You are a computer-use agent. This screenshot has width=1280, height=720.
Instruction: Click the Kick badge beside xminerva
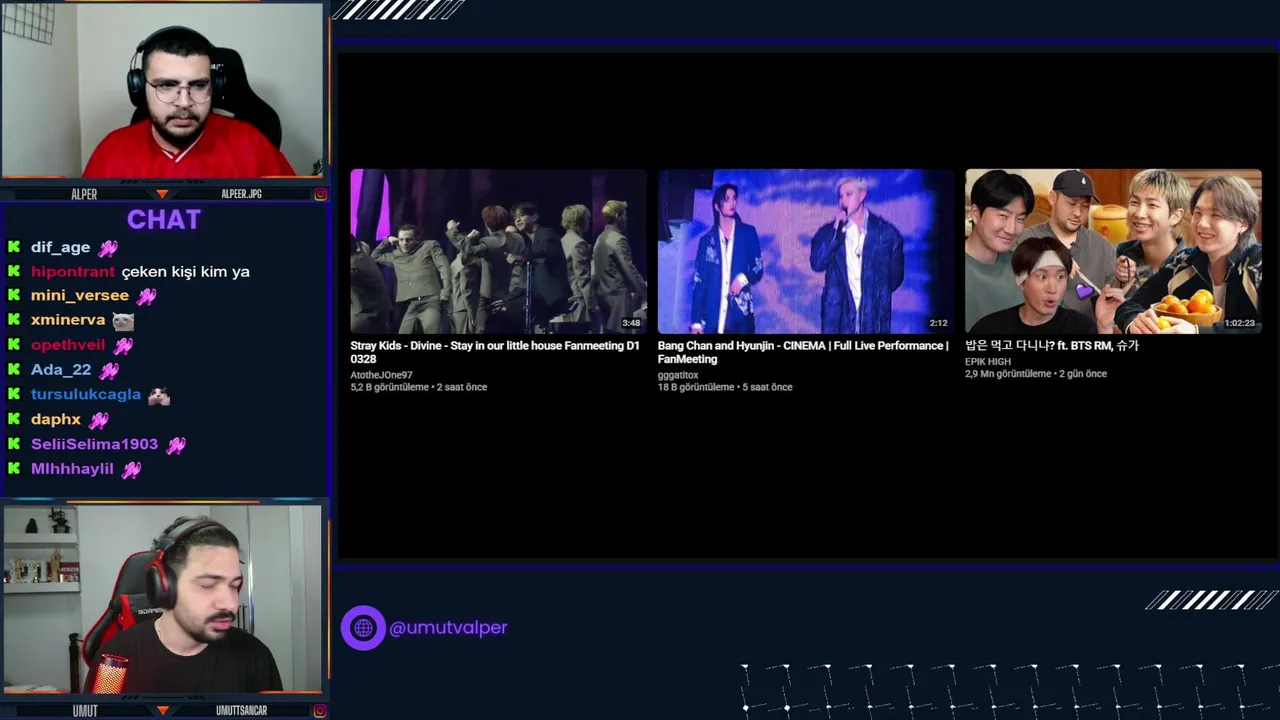coord(14,320)
